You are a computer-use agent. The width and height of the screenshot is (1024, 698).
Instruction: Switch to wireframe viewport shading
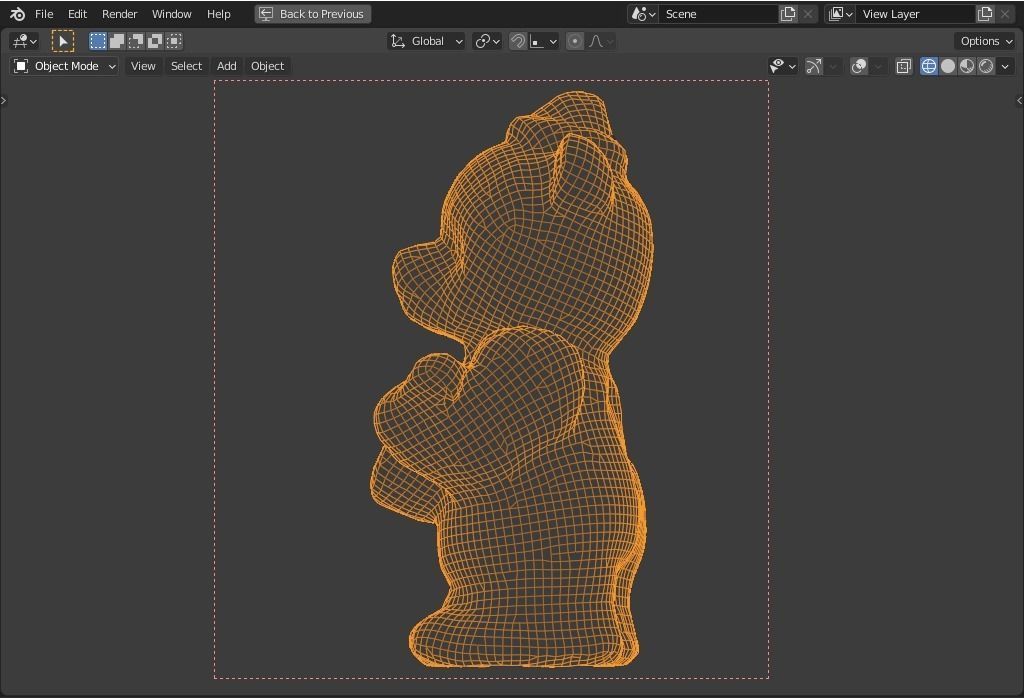point(929,66)
